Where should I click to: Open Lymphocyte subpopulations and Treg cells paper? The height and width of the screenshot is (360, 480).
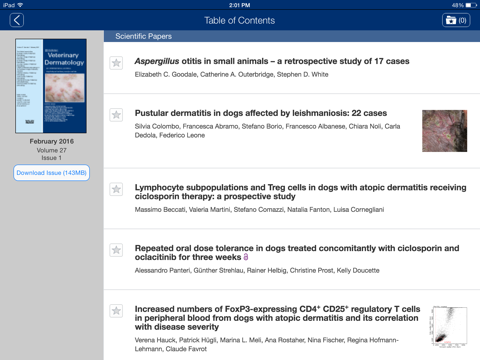300,192
